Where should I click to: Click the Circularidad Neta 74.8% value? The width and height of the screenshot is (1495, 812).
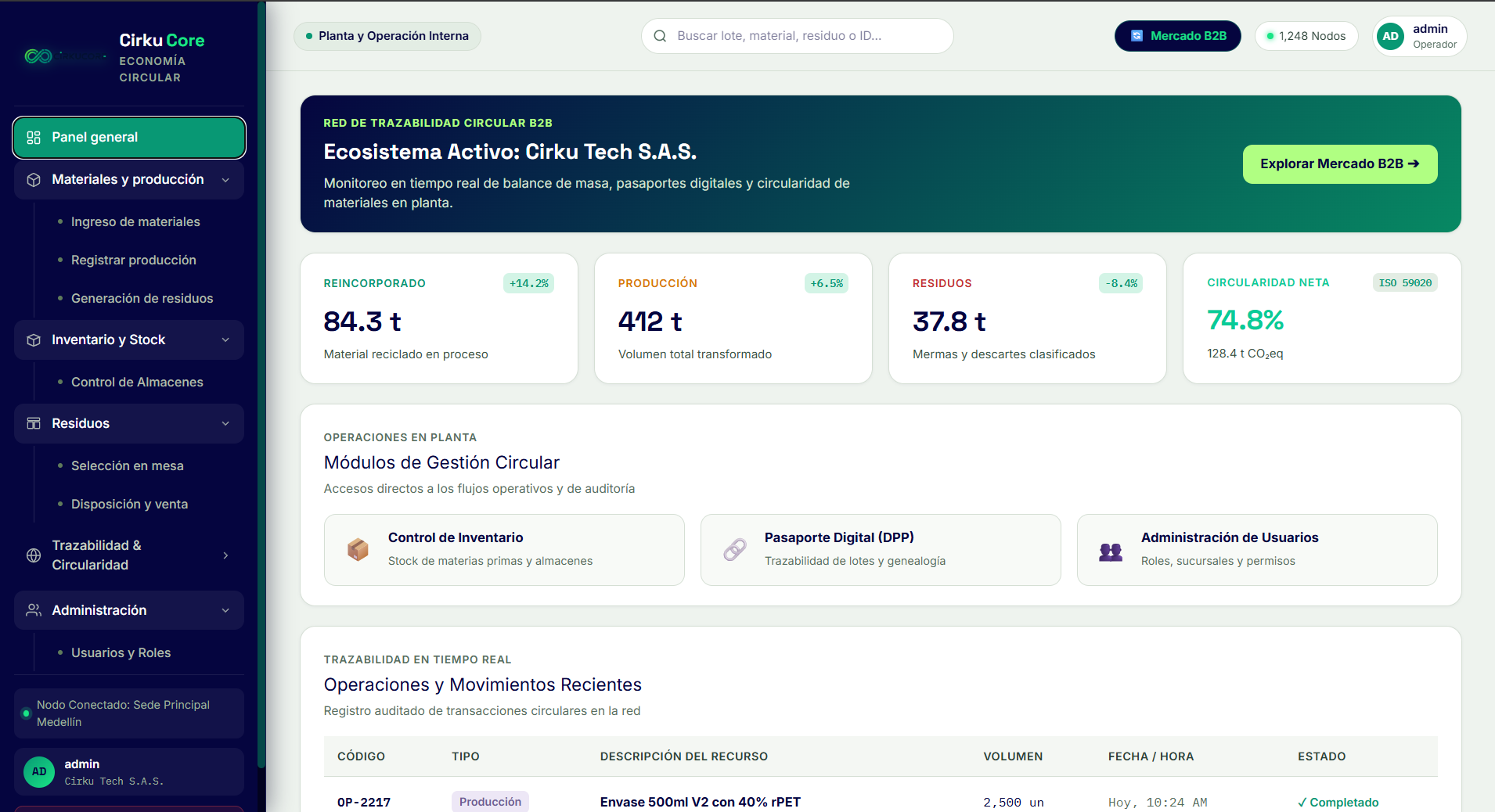pyautogui.click(x=1245, y=320)
